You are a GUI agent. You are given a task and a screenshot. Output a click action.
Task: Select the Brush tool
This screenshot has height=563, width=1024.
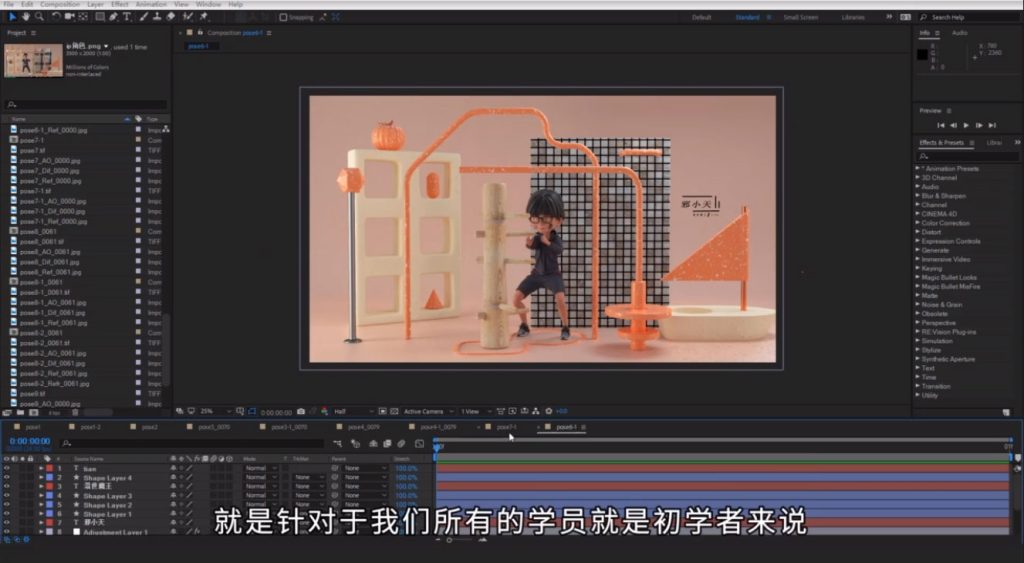pos(144,16)
